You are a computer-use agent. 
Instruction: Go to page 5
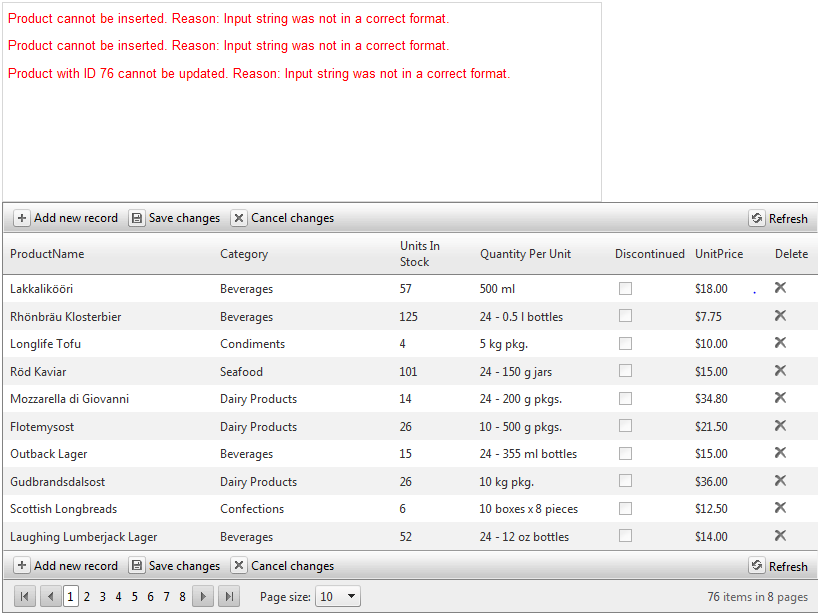tap(135, 597)
